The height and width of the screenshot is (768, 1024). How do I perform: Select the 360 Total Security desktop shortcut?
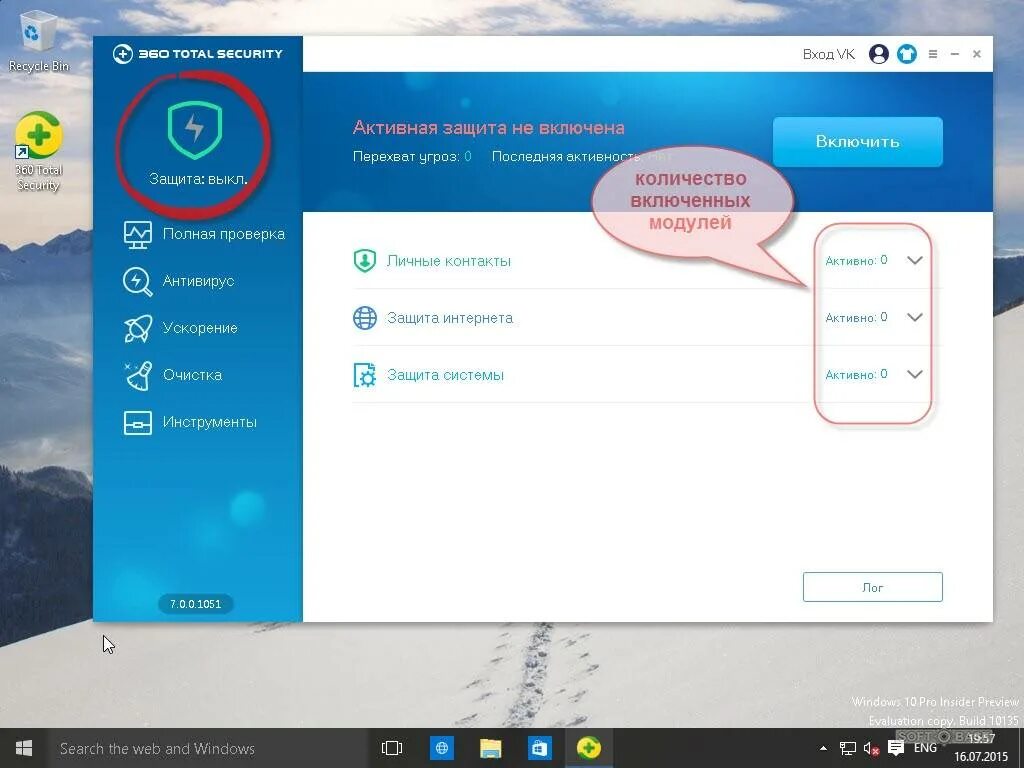pyautogui.click(x=39, y=152)
